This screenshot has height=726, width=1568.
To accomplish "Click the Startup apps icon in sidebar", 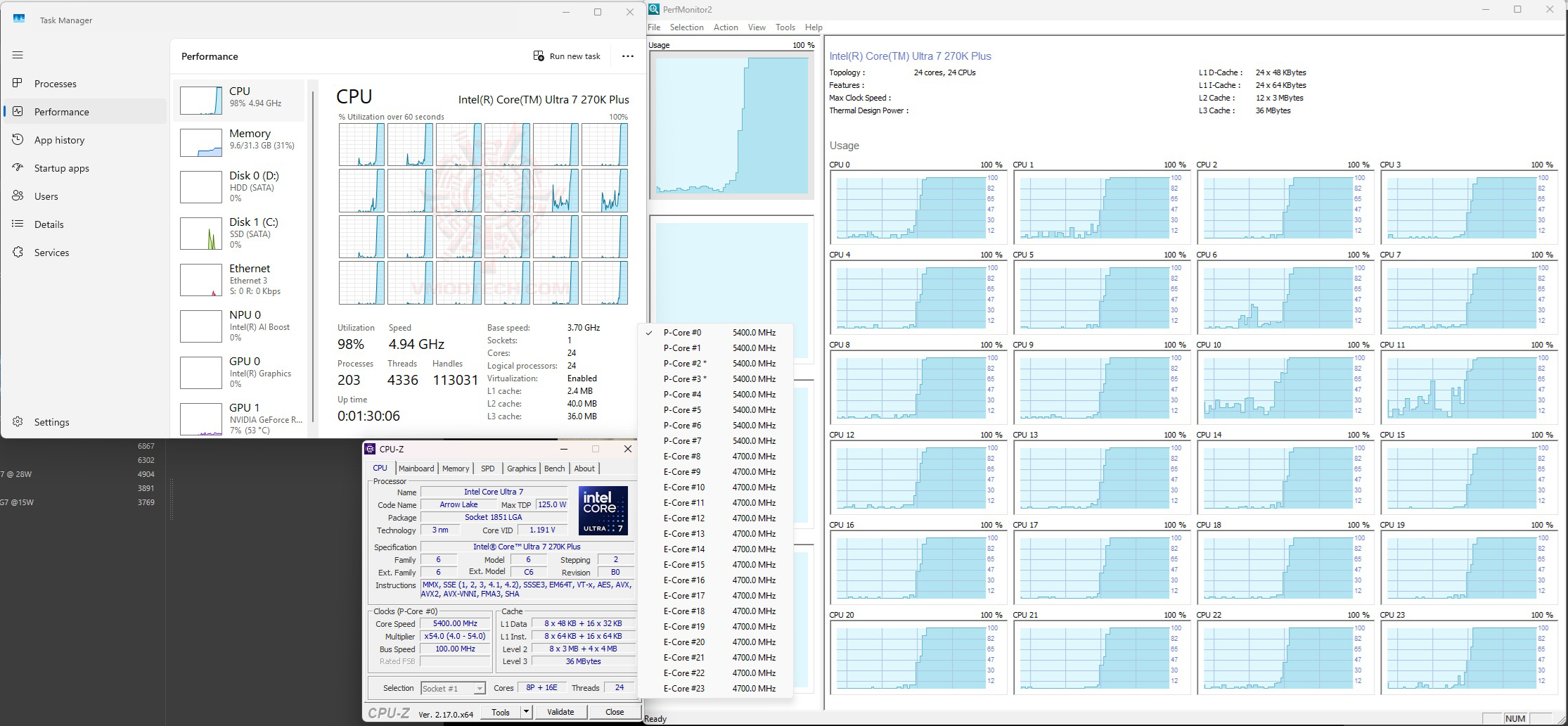I will (18, 167).
